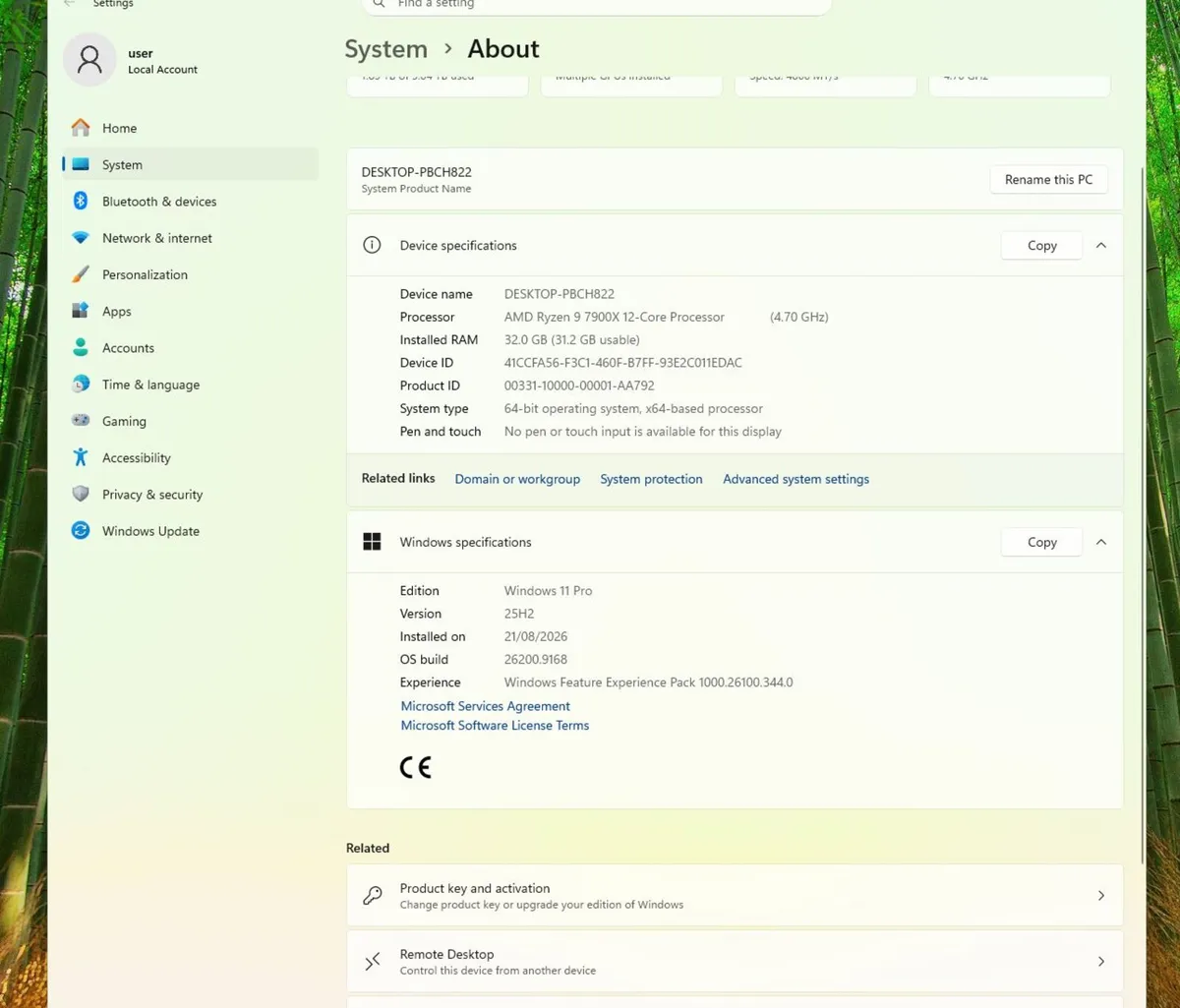
Task: Click the OS build value 26200.9168
Action: pyautogui.click(x=535, y=659)
